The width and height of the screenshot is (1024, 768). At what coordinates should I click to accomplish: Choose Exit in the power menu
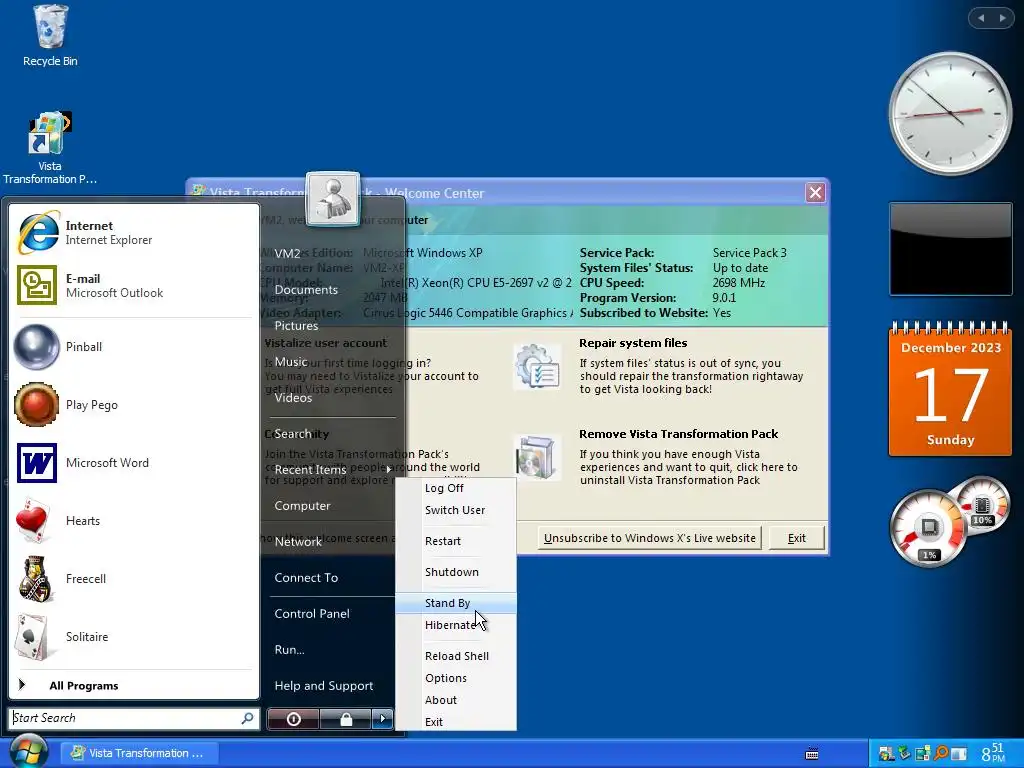coord(456,722)
